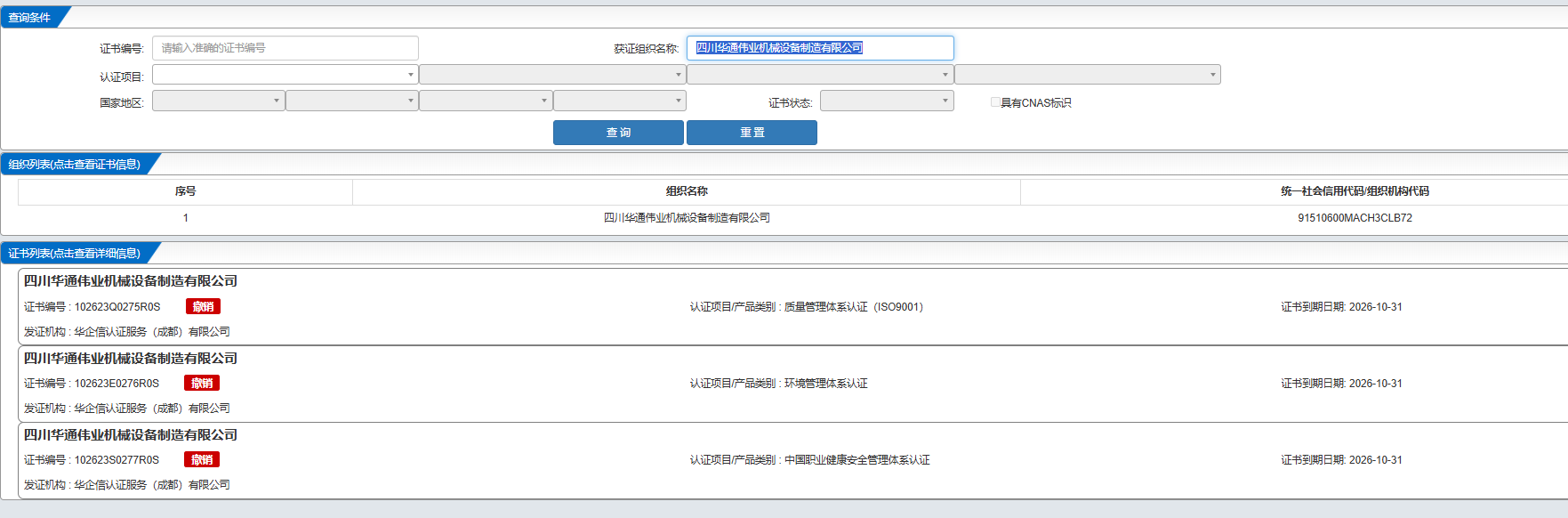Open the first 认证项目 dropdown
Viewport: 1568px width, 518px height.
coord(285,75)
